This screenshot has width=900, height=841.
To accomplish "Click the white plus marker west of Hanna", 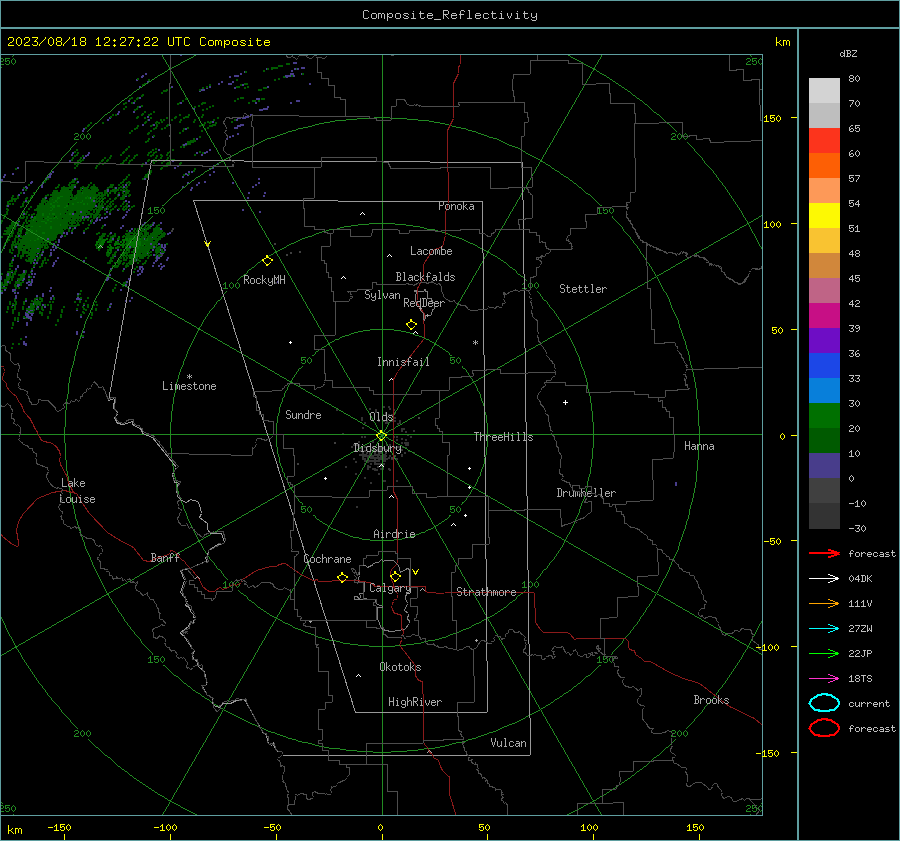I will [565, 402].
